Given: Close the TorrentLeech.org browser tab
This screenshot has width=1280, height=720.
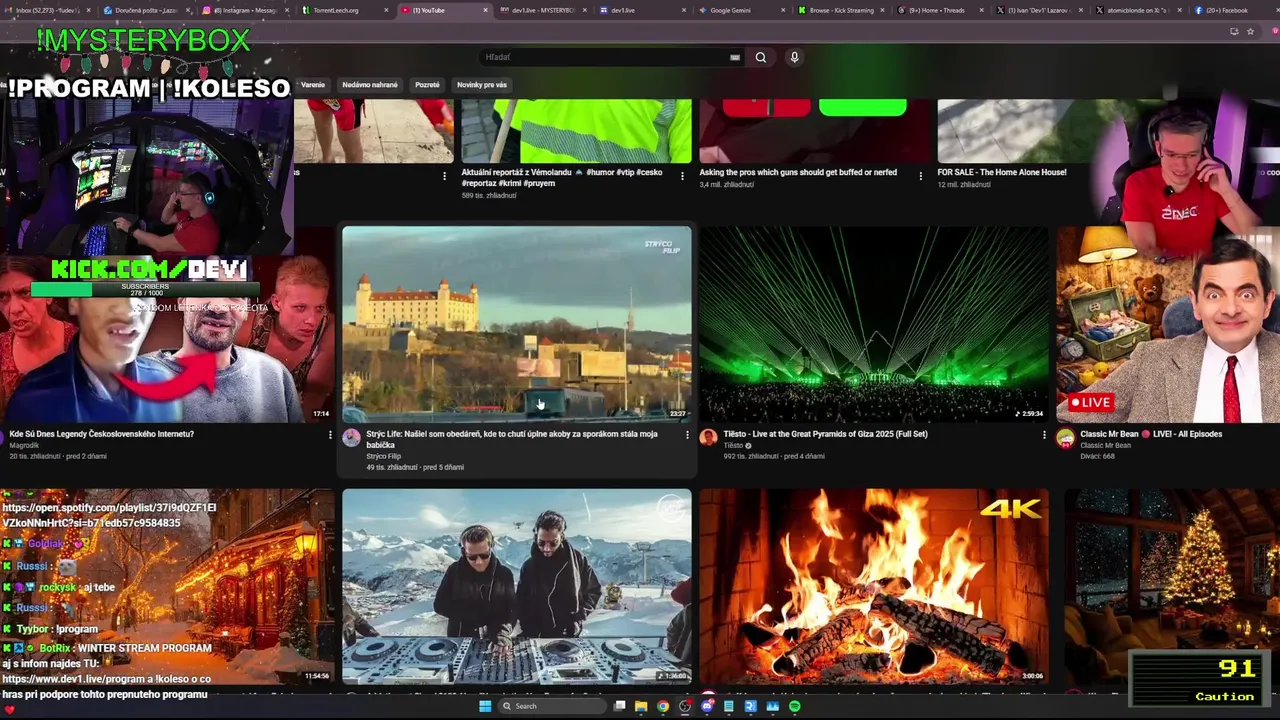Looking at the screenshot, I should (x=386, y=10).
